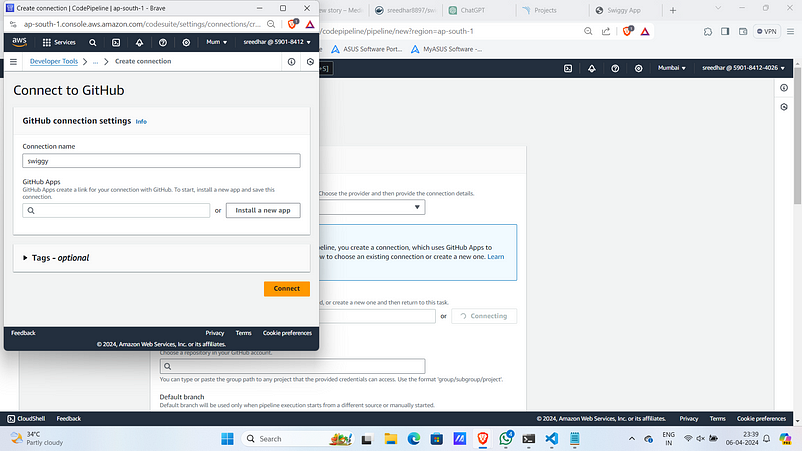Viewport: 802px width, 451px height.
Task: Open extensions puzzle icon in main browser
Action: pyautogui.click(x=708, y=31)
